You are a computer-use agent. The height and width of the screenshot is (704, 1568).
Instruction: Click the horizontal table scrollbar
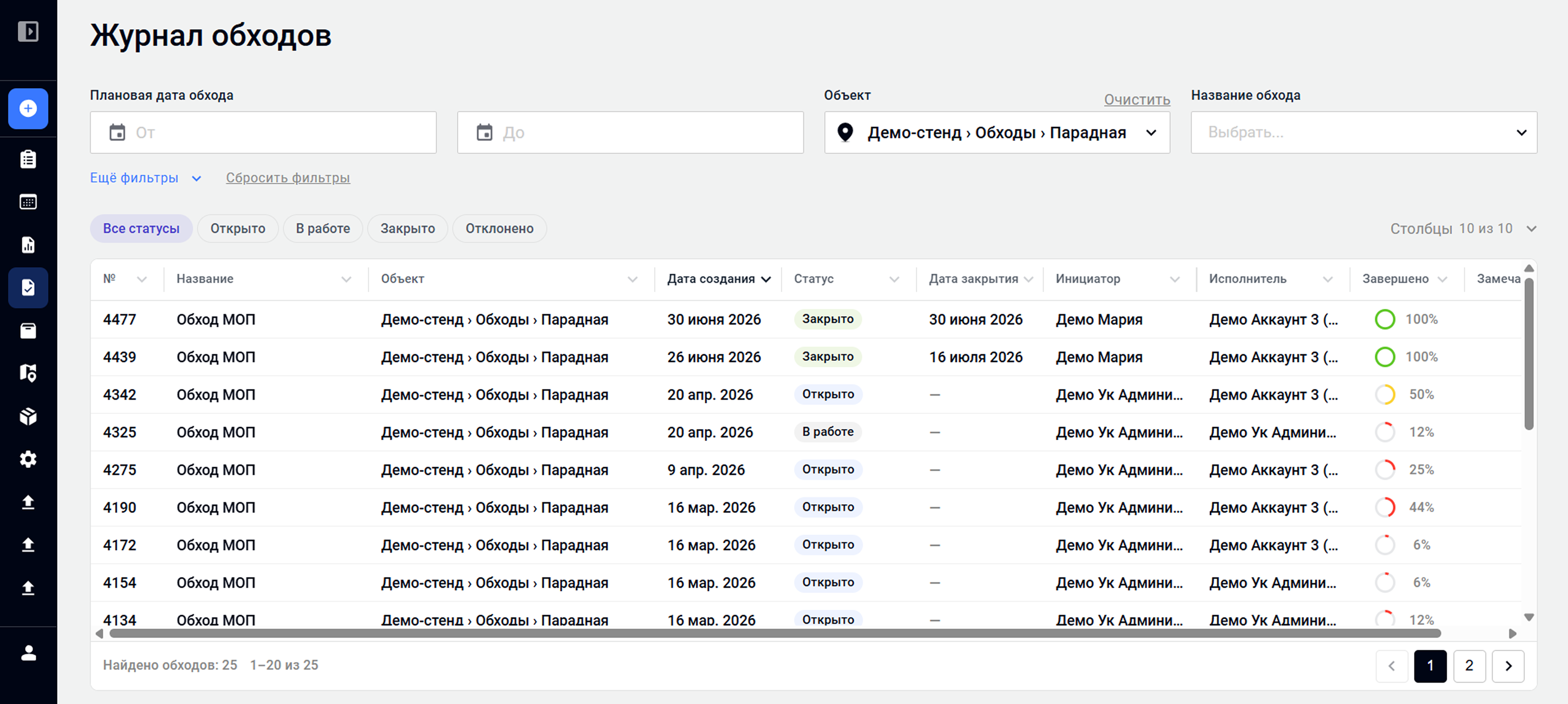coord(774,633)
